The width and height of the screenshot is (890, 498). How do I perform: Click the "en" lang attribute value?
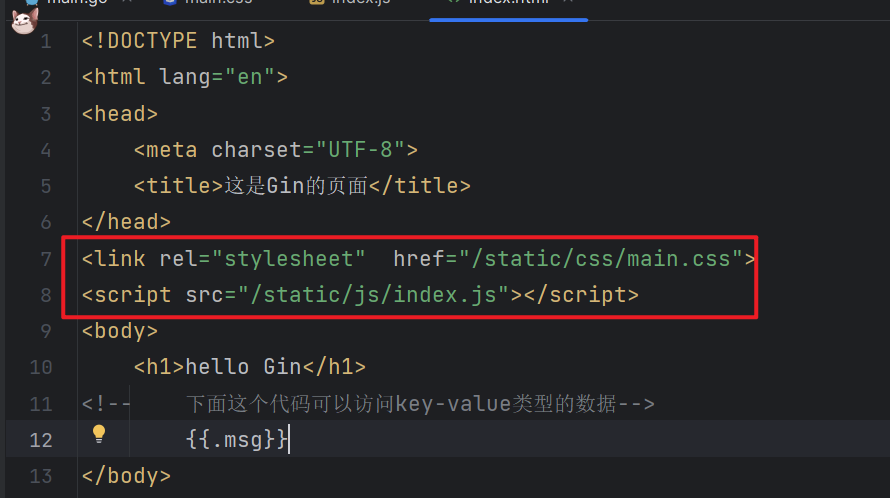pyautogui.click(x=250, y=77)
